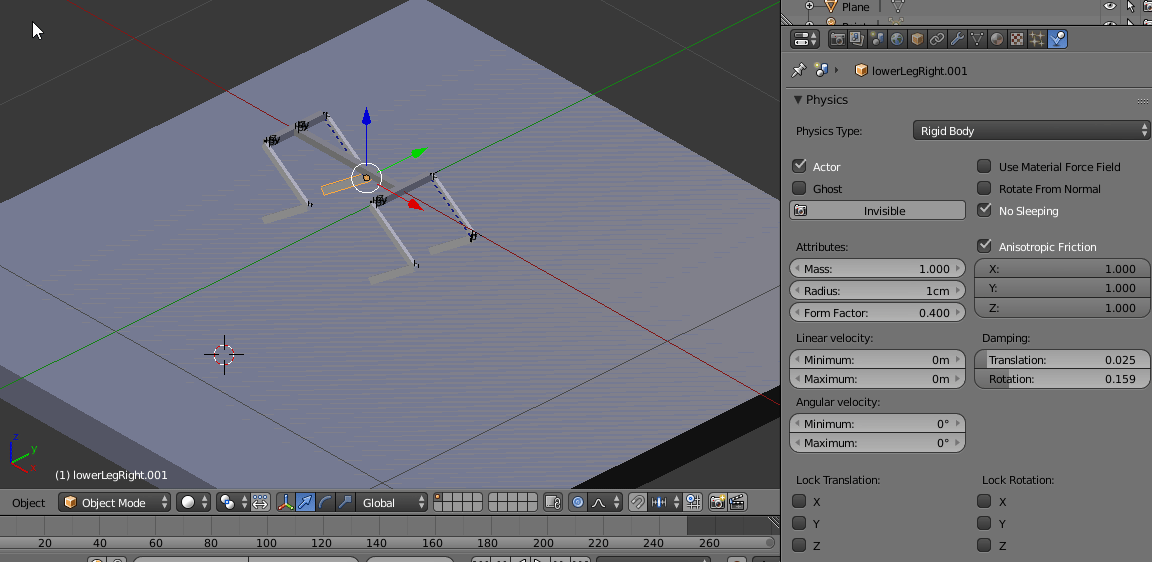Click the blue Z axis manipulator arrow
1152x562 pixels.
pos(366,118)
